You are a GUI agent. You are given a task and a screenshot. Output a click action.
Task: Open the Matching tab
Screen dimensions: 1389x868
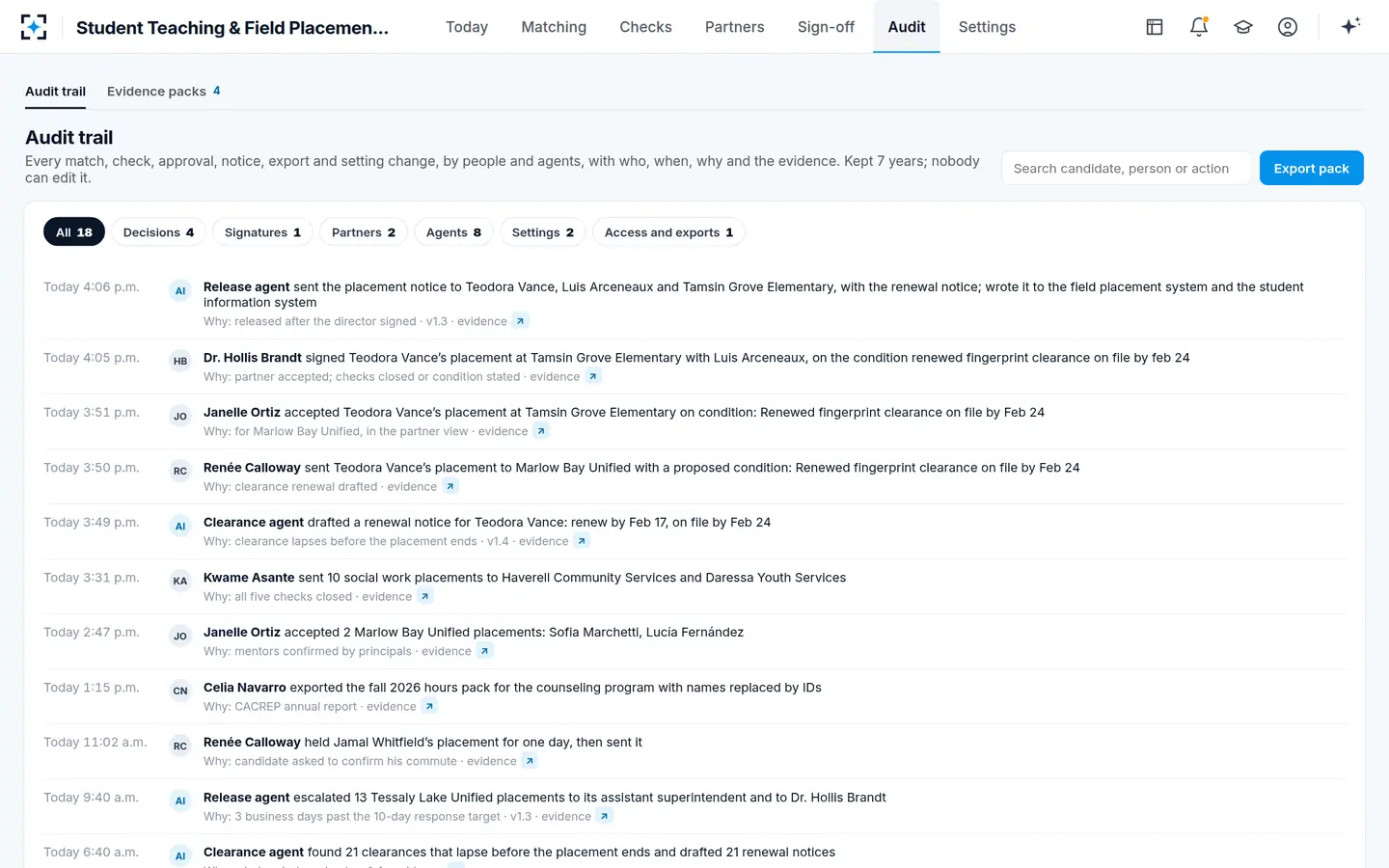tap(554, 27)
